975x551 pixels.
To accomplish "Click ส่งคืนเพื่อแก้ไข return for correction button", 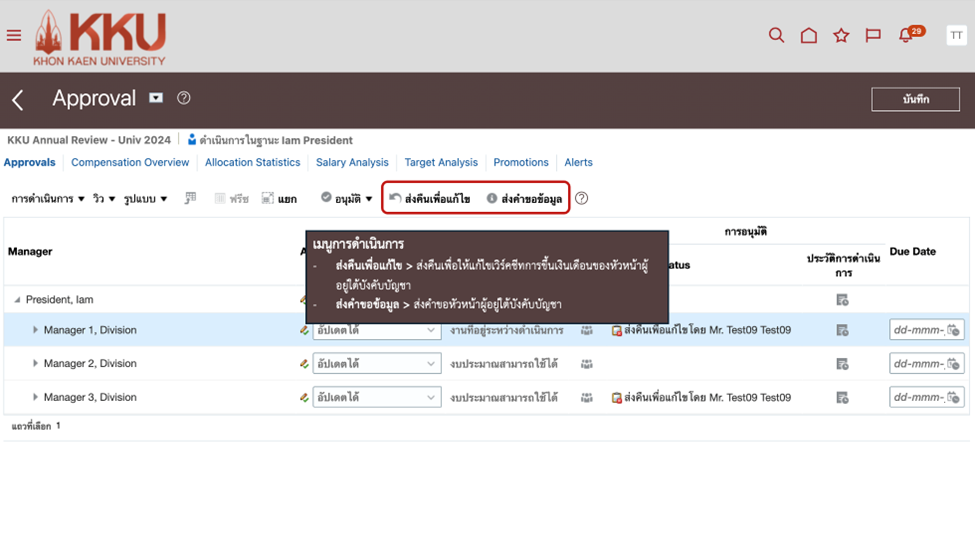I will coord(430,199).
